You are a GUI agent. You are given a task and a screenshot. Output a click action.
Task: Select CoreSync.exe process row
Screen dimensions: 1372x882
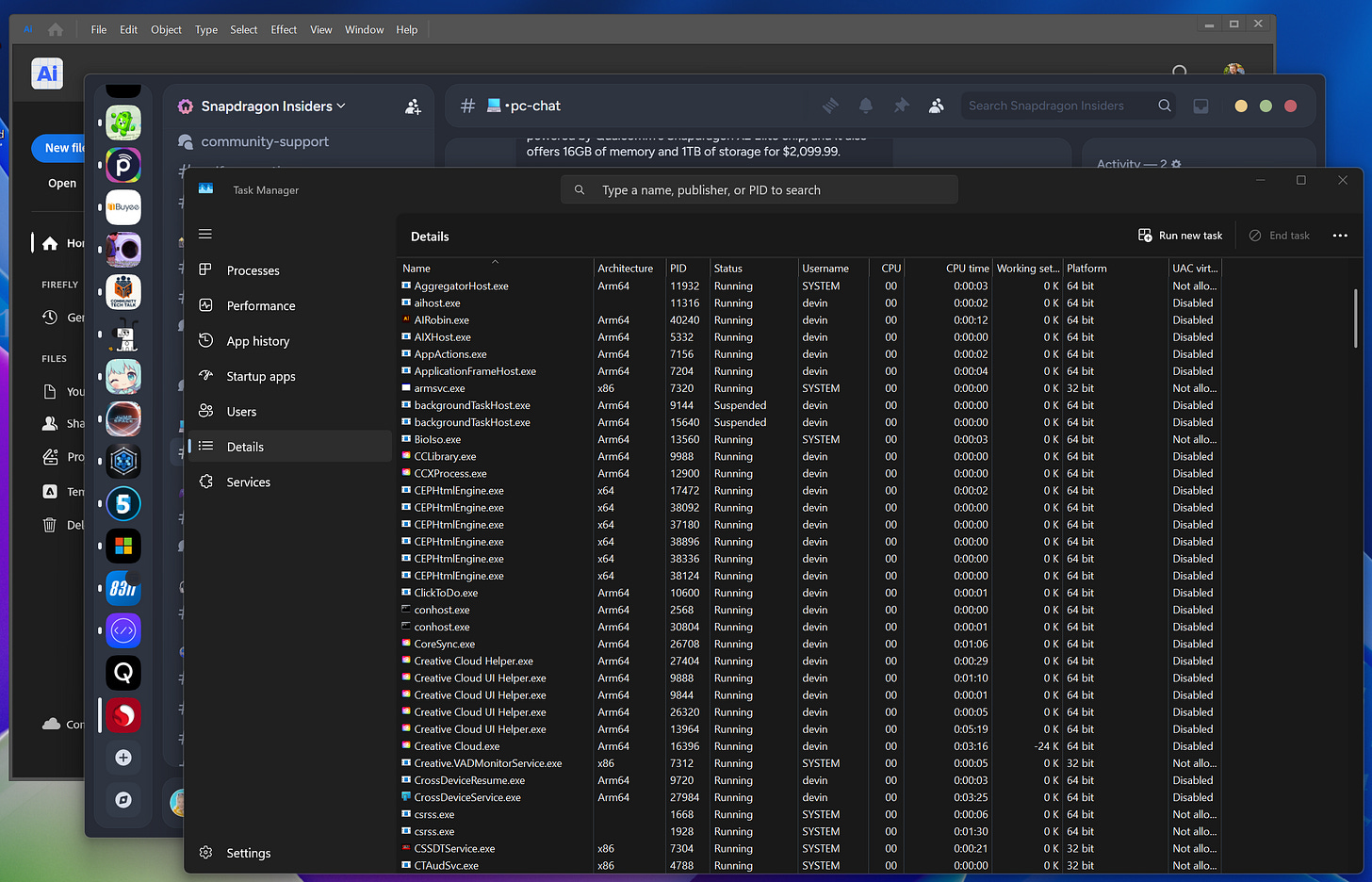pyautogui.click(x=810, y=644)
